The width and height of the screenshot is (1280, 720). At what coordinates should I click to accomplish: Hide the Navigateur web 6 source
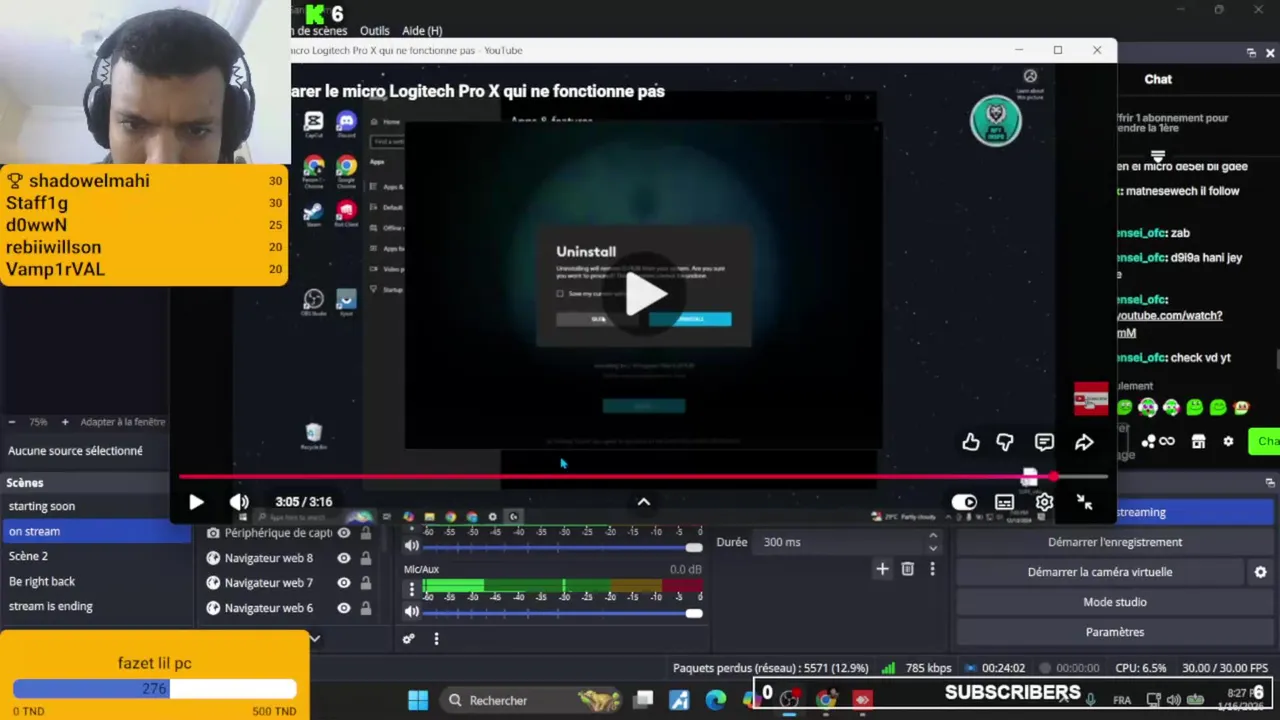pos(344,608)
